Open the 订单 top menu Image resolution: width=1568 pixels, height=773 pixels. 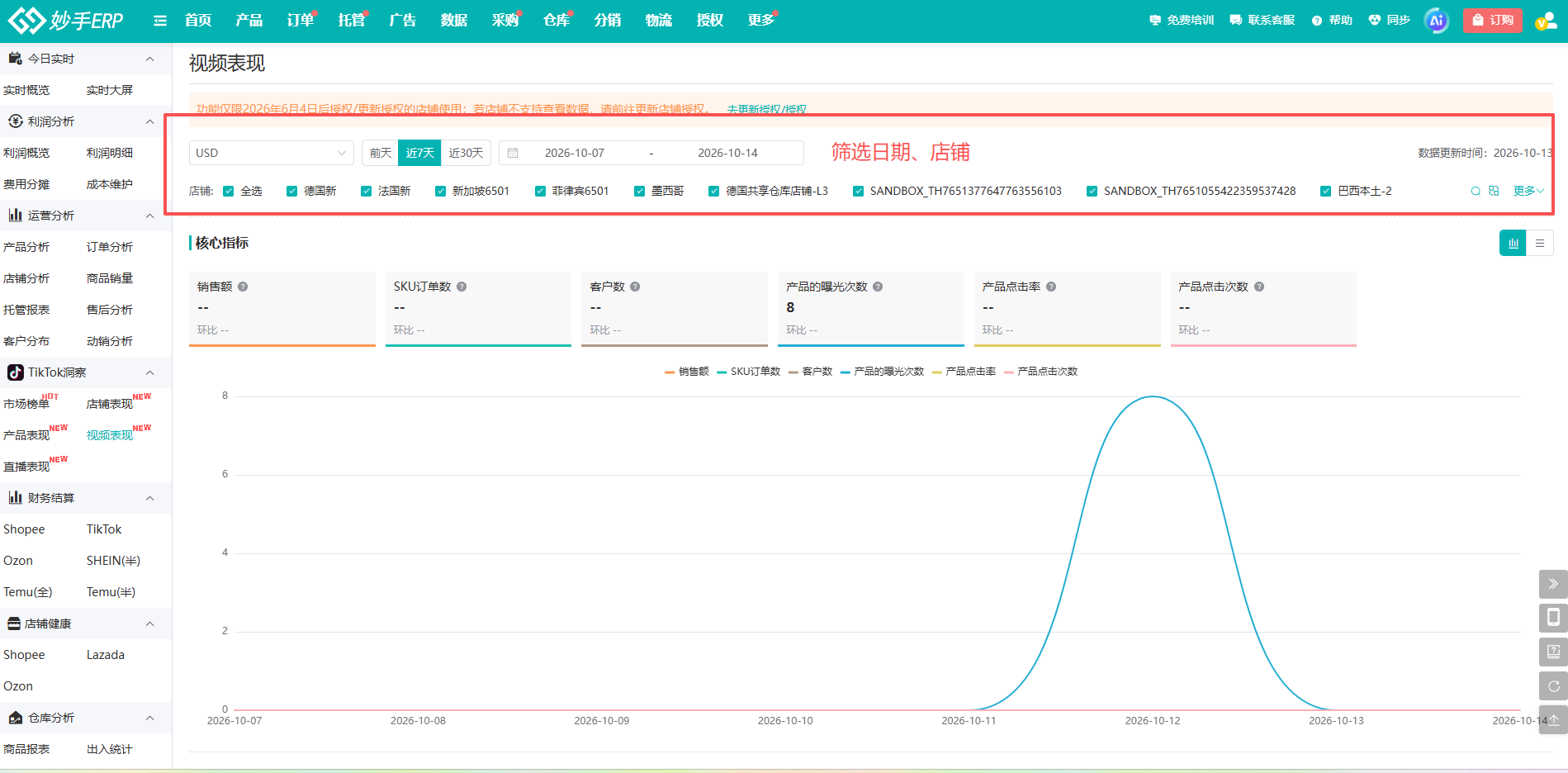[301, 21]
